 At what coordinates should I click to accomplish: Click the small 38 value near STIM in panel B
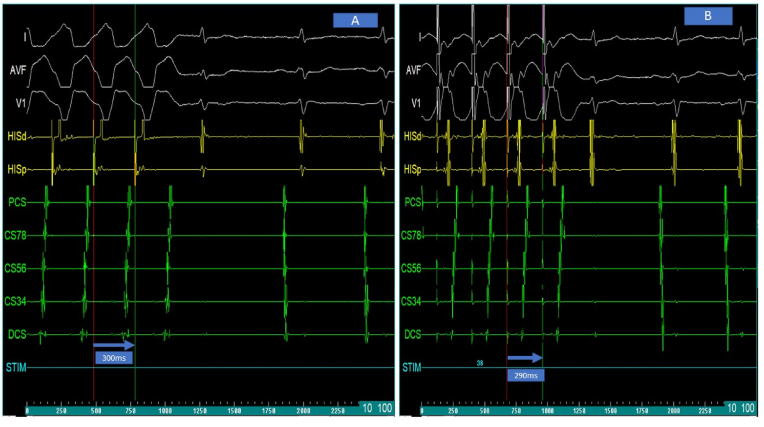click(480, 363)
